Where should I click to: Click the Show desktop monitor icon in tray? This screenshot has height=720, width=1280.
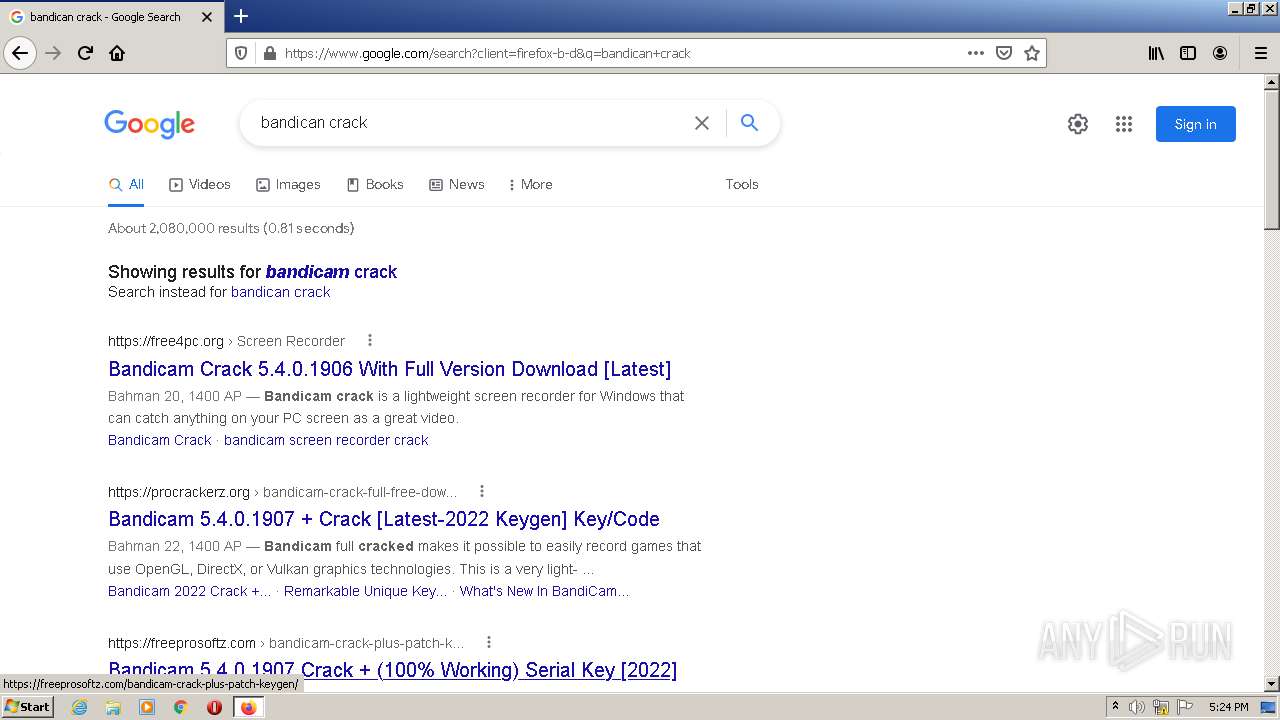click(1268, 707)
